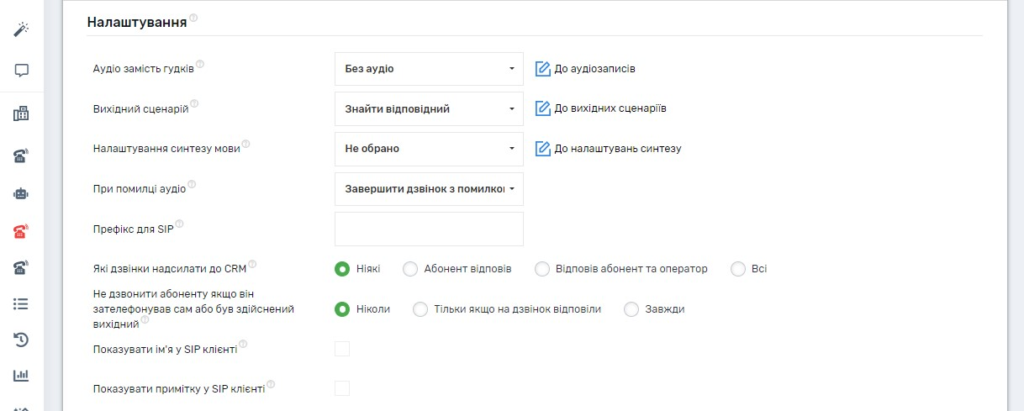This screenshot has width=1024, height=411.
Task: Click the office building icon in sidebar
Action: pyautogui.click(x=21, y=113)
